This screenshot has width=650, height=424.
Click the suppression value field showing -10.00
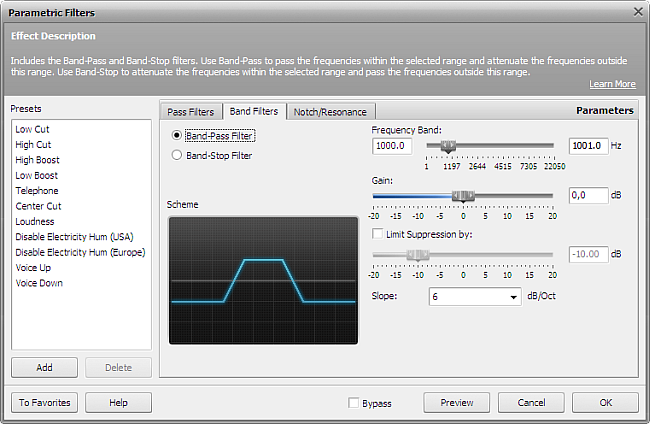point(589,254)
